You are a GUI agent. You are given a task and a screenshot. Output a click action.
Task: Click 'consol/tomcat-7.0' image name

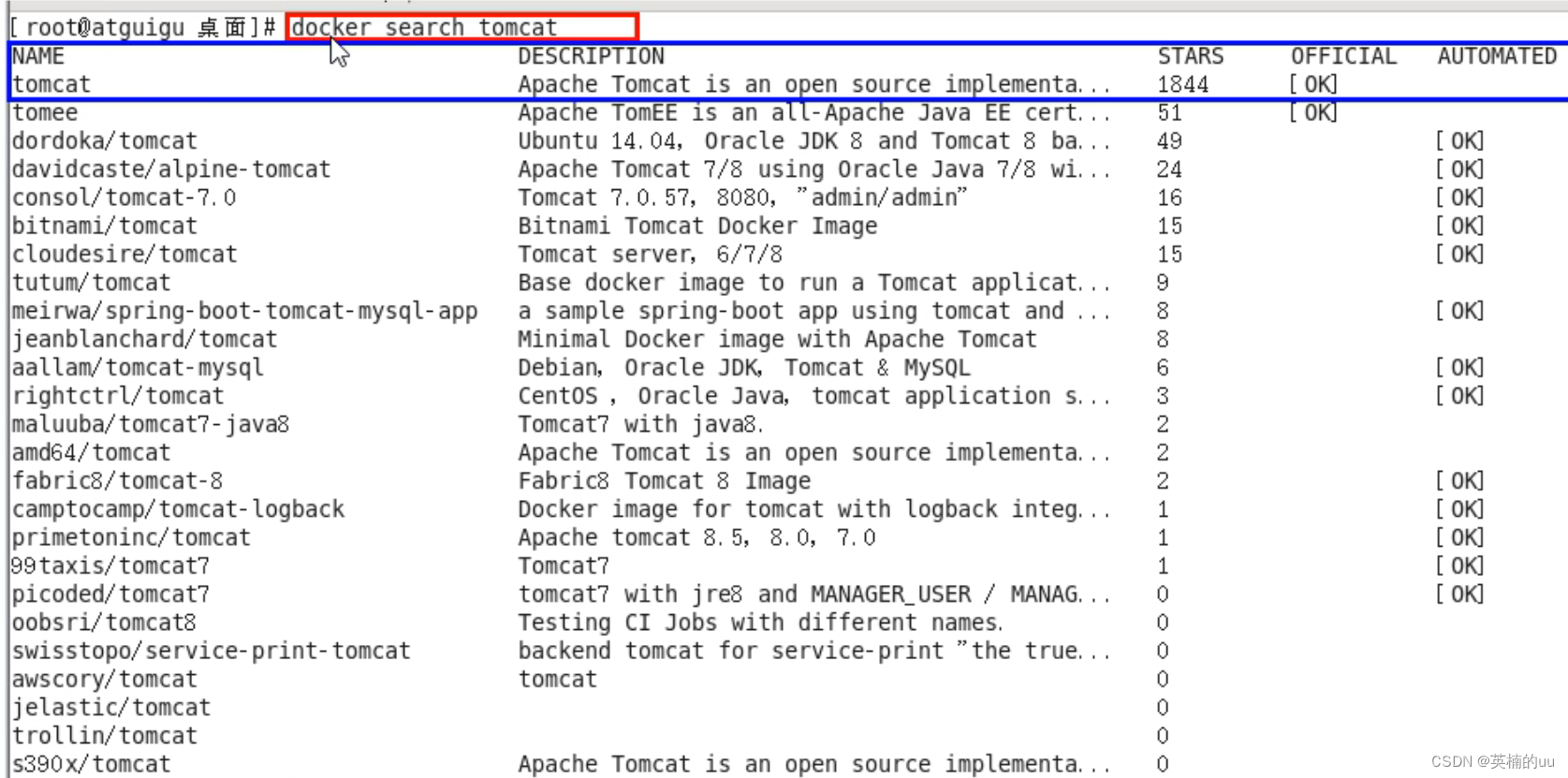tap(125, 198)
